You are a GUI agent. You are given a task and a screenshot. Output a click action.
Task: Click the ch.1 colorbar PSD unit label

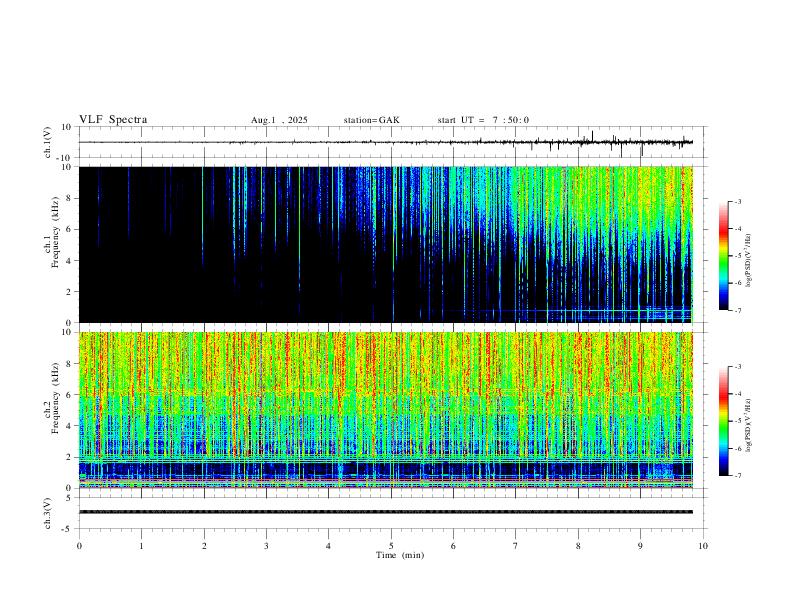pyautogui.click(x=748, y=261)
